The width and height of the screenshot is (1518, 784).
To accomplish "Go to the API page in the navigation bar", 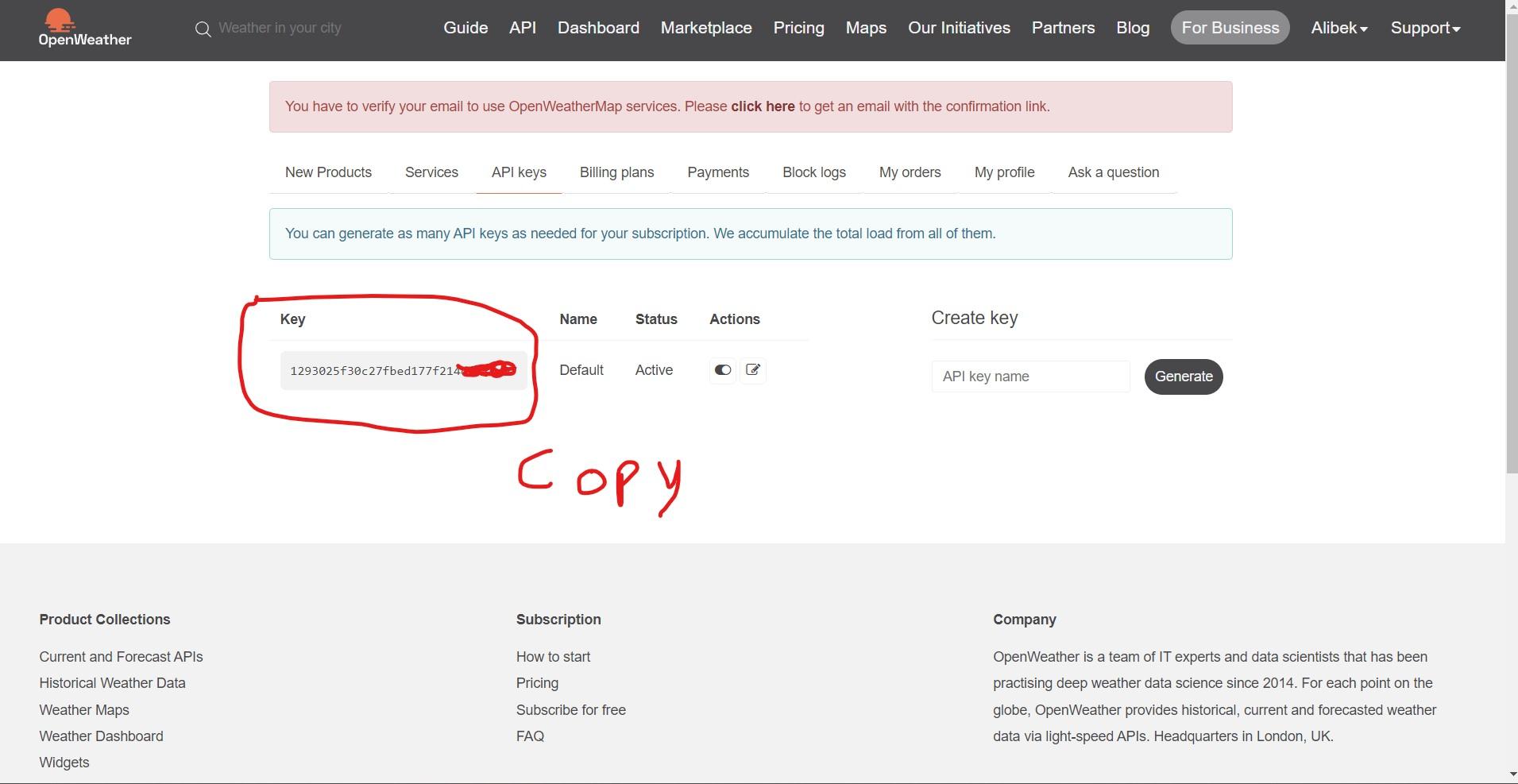I will point(523,28).
